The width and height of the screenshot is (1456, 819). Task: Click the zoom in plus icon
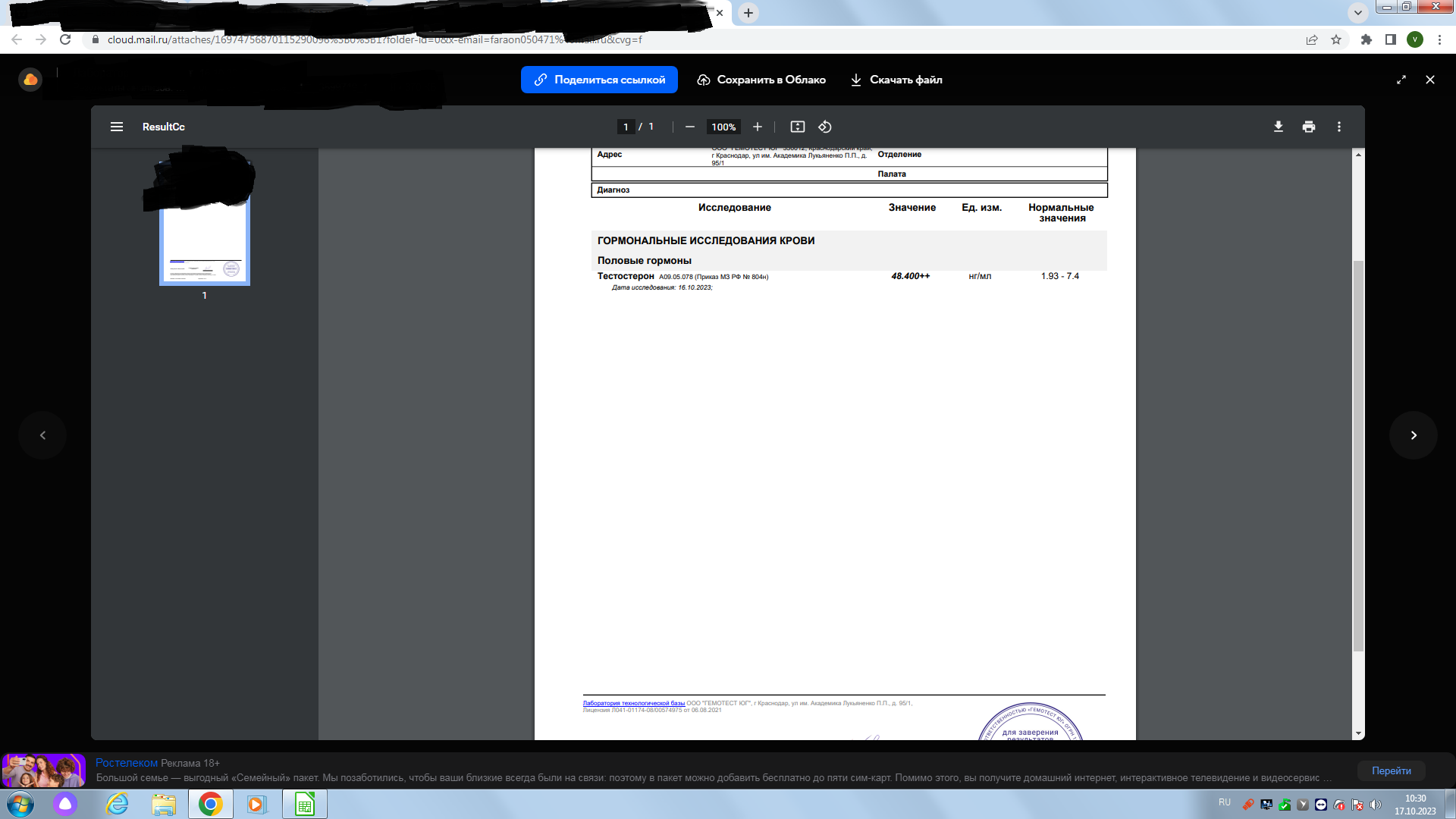757,127
